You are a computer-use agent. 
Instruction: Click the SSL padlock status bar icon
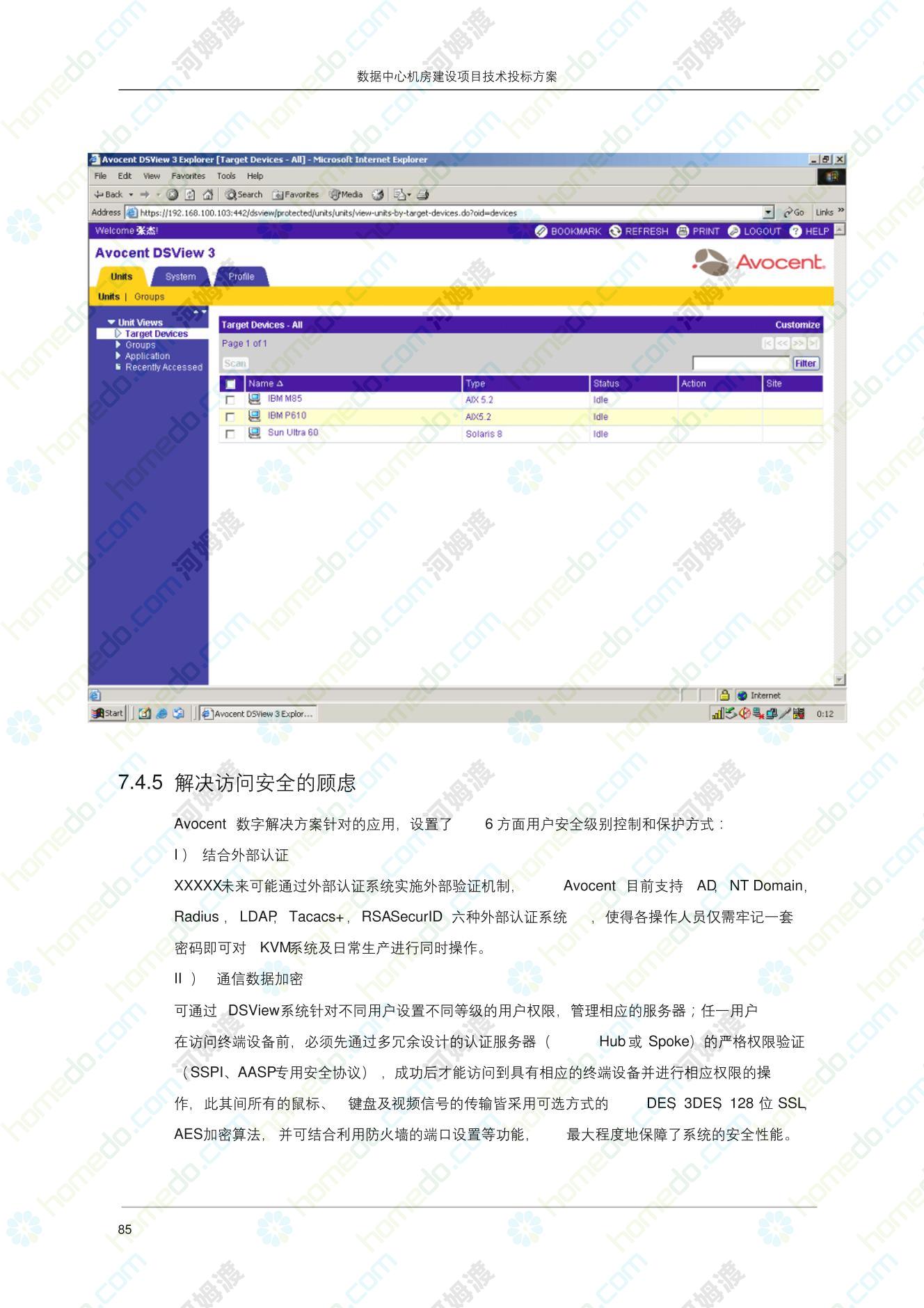[x=724, y=695]
